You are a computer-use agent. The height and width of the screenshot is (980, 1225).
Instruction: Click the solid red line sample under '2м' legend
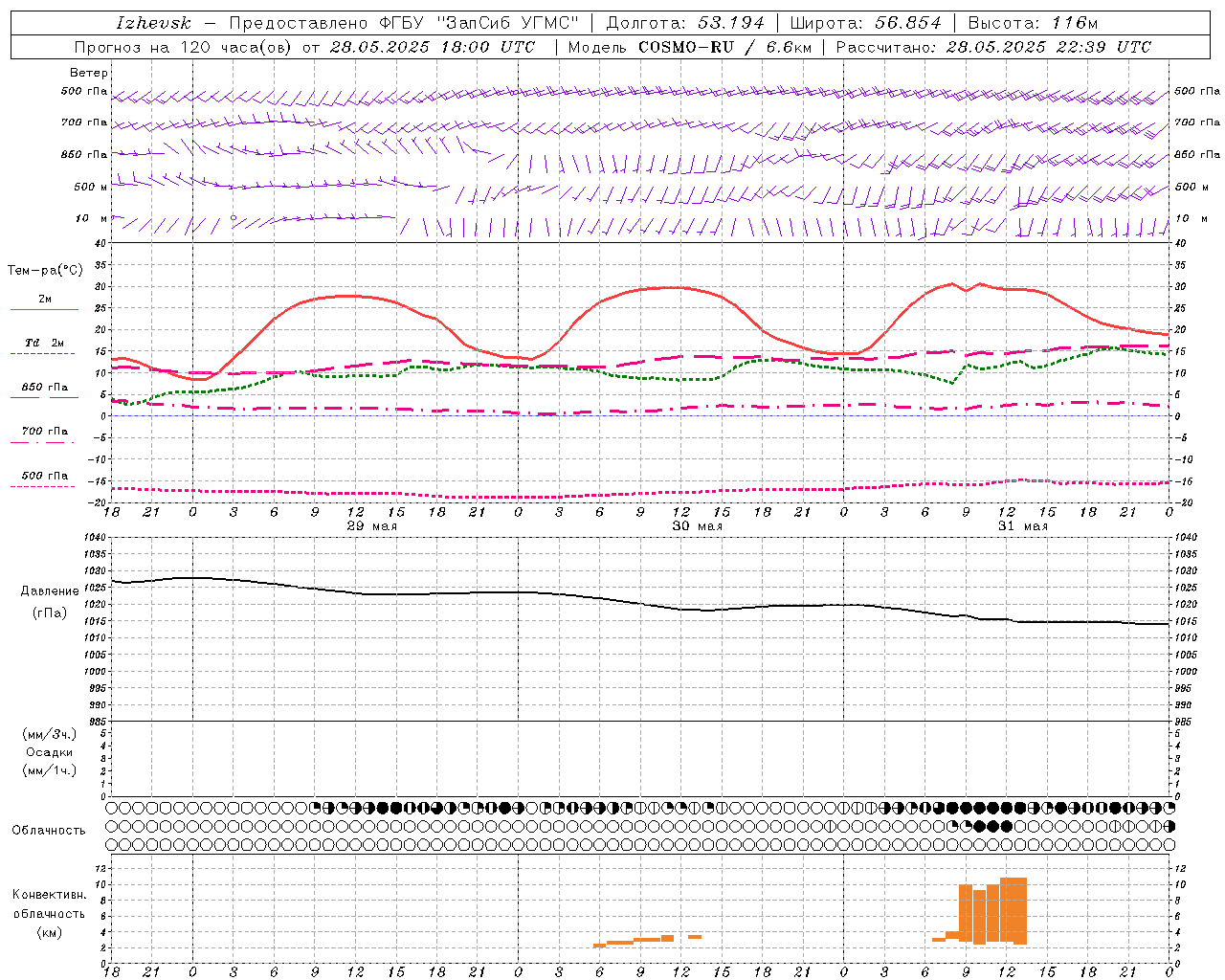[x=45, y=310]
